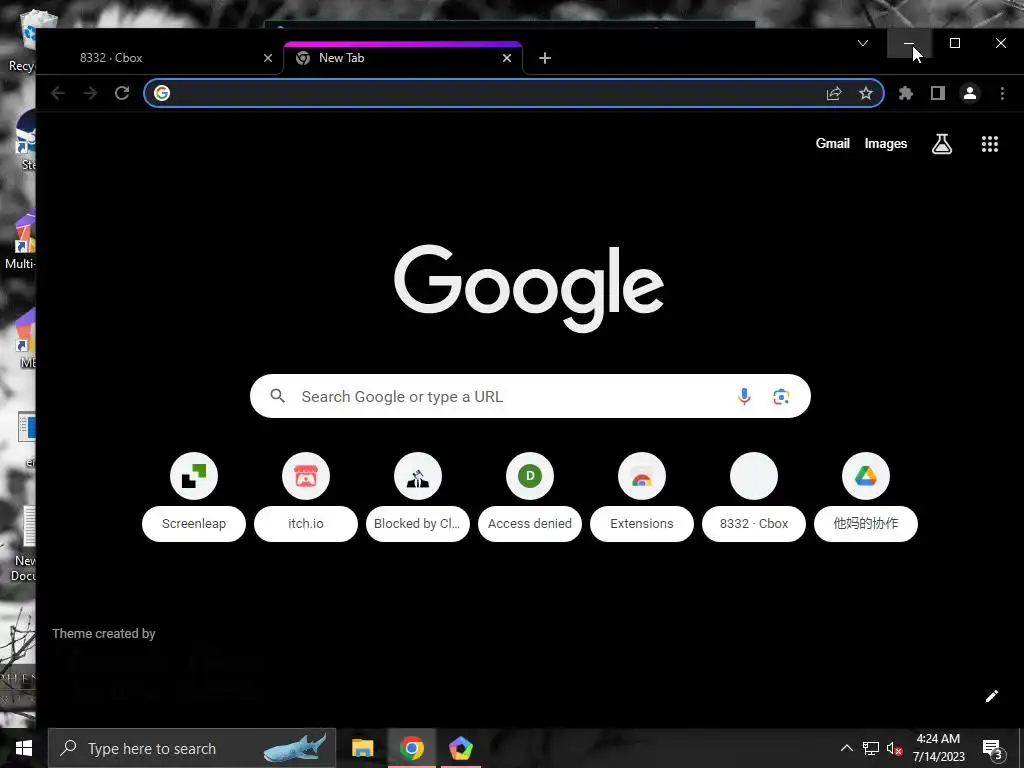
Task: Open Search Labs flask icon
Action: [x=942, y=144]
